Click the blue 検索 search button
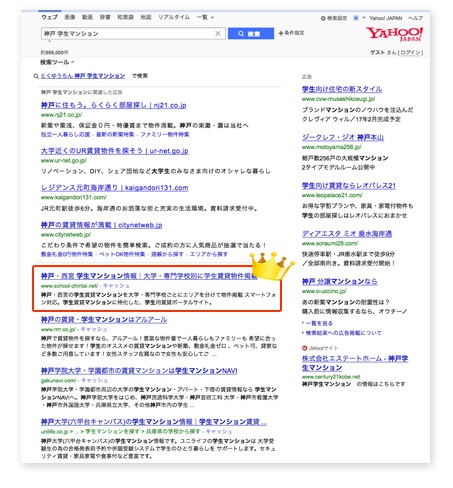The image size is (453, 488). tap(251, 34)
